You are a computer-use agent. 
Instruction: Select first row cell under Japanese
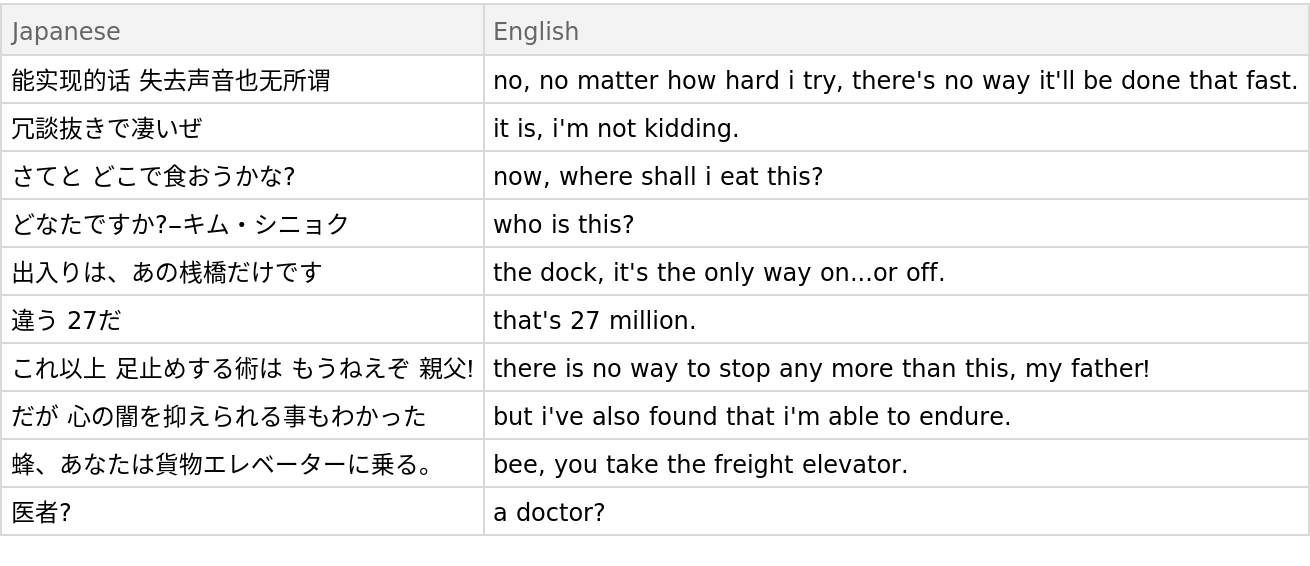(242, 79)
